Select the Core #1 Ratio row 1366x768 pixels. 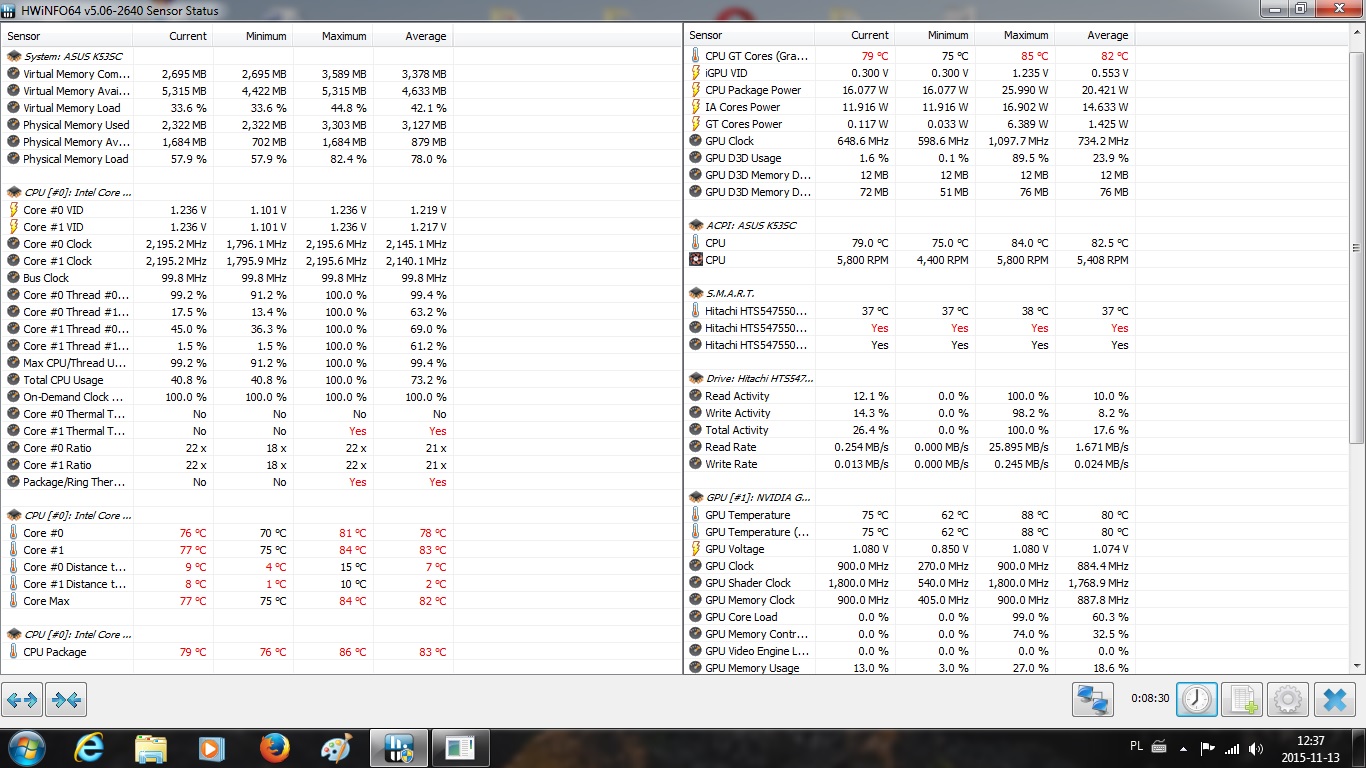coord(228,465)
